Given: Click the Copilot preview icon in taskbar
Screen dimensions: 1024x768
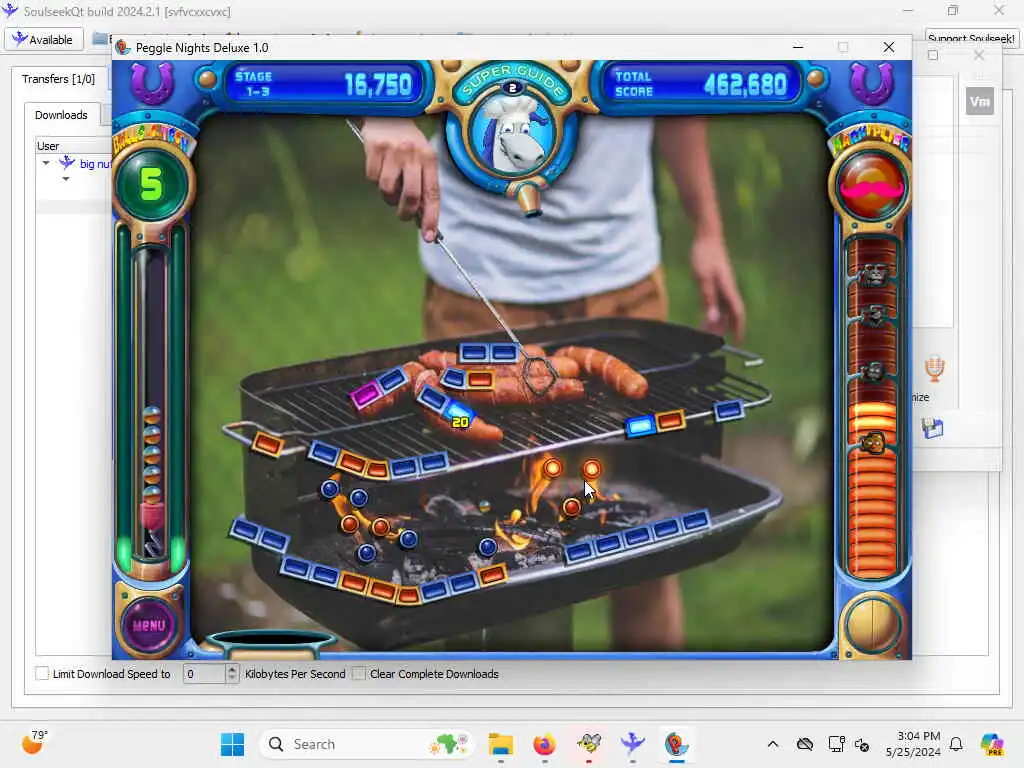Looking at the screenshot, I should pyautogui.click(x=993, y=744).
